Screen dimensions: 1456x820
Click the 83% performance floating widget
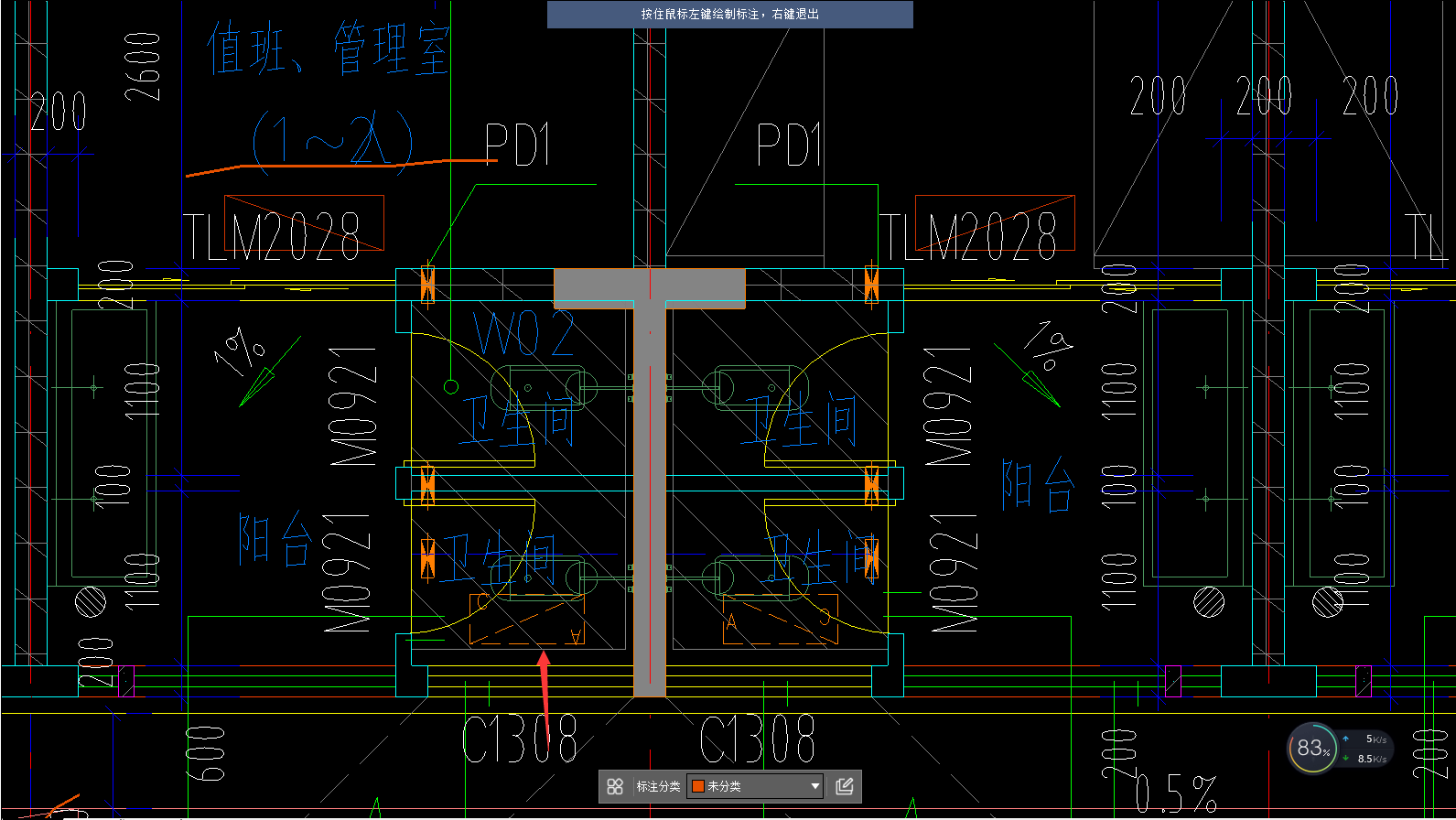coord(1313,748)
